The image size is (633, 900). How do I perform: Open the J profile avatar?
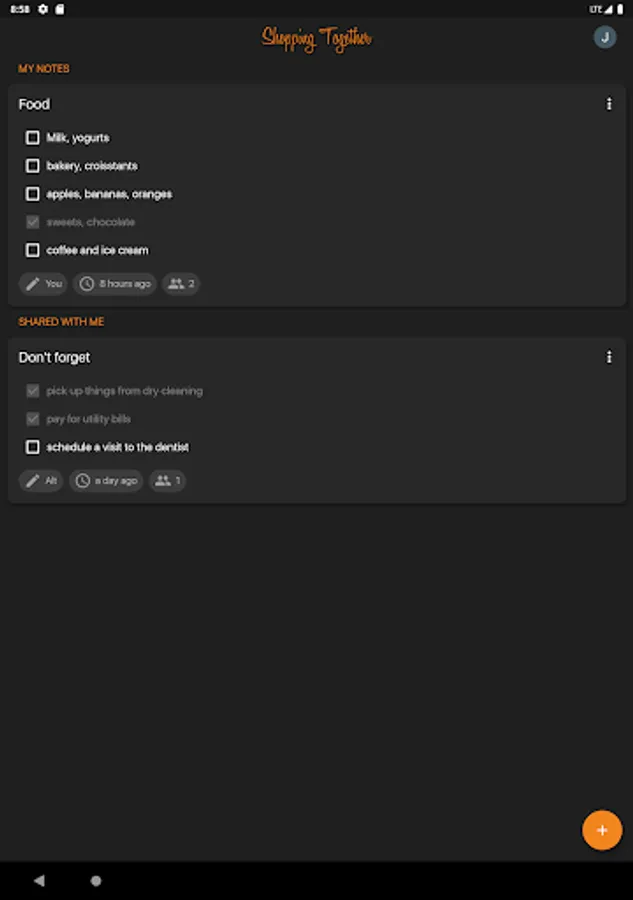(x=604, y=38)
